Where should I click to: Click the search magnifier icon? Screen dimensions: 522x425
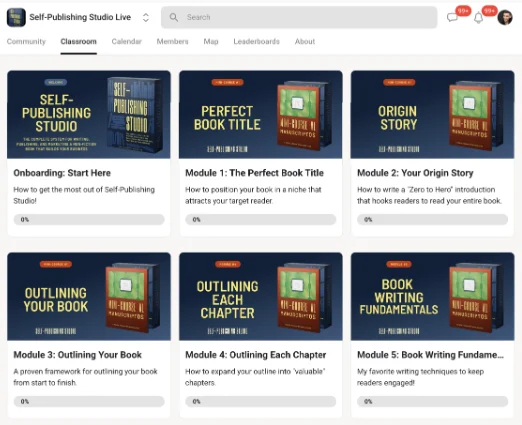[174, 17]
